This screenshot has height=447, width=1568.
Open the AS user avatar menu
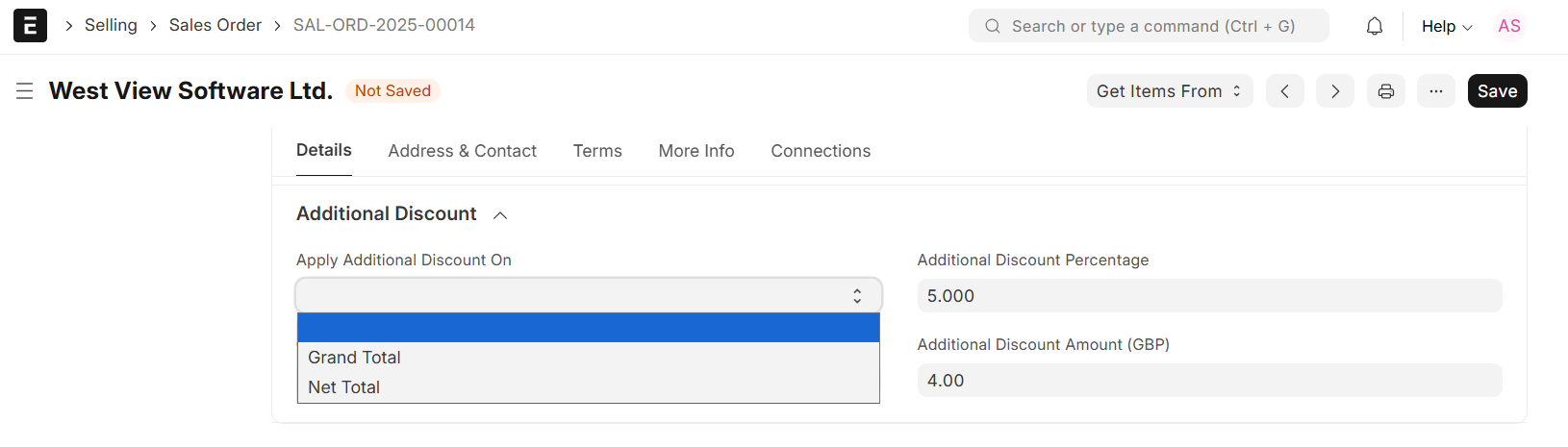click(x=1509, y=26)
